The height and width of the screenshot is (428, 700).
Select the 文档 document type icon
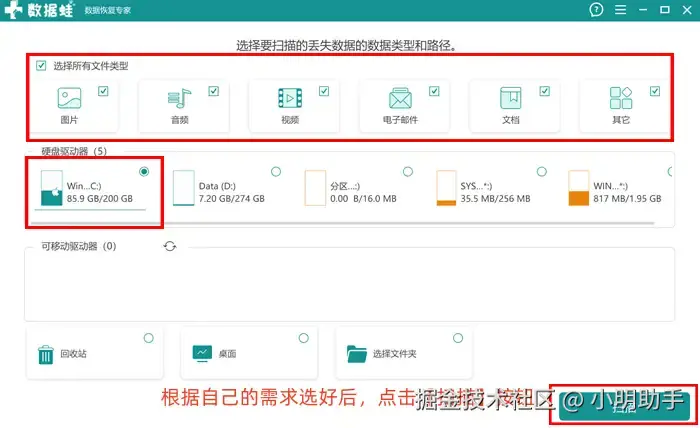point(511,98)
